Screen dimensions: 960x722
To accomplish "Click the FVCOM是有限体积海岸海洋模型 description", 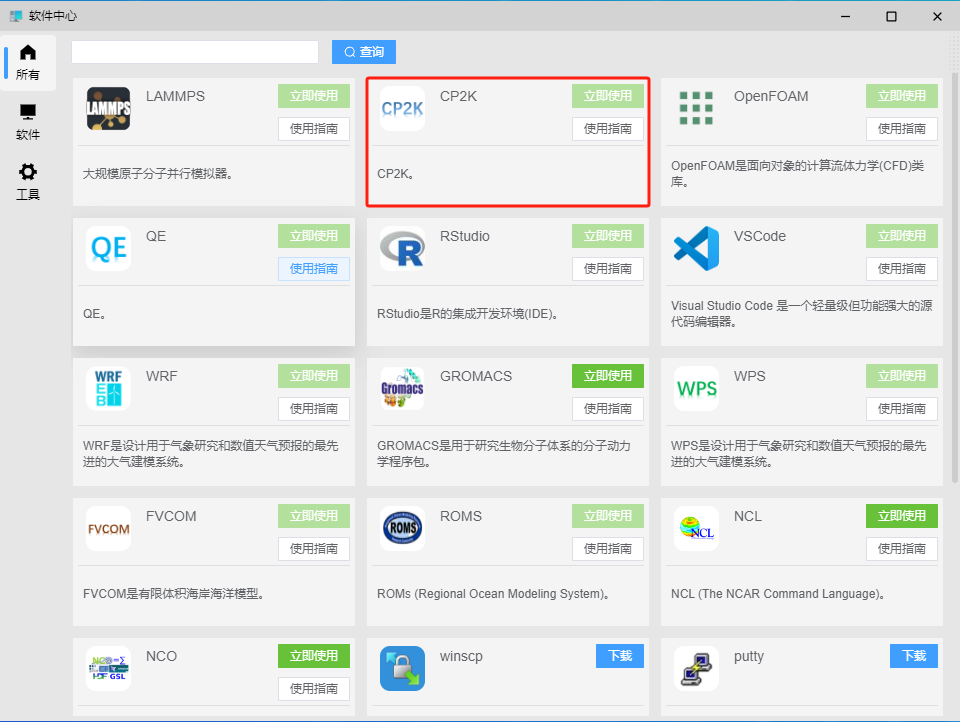I will 174,594.
